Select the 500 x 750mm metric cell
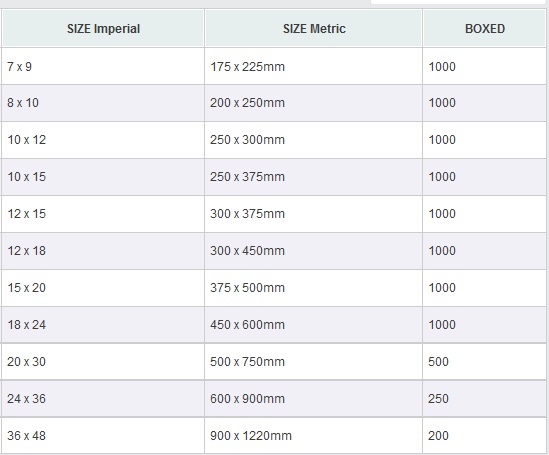Viewport: 549px width, 455px height. coord(313,362)
